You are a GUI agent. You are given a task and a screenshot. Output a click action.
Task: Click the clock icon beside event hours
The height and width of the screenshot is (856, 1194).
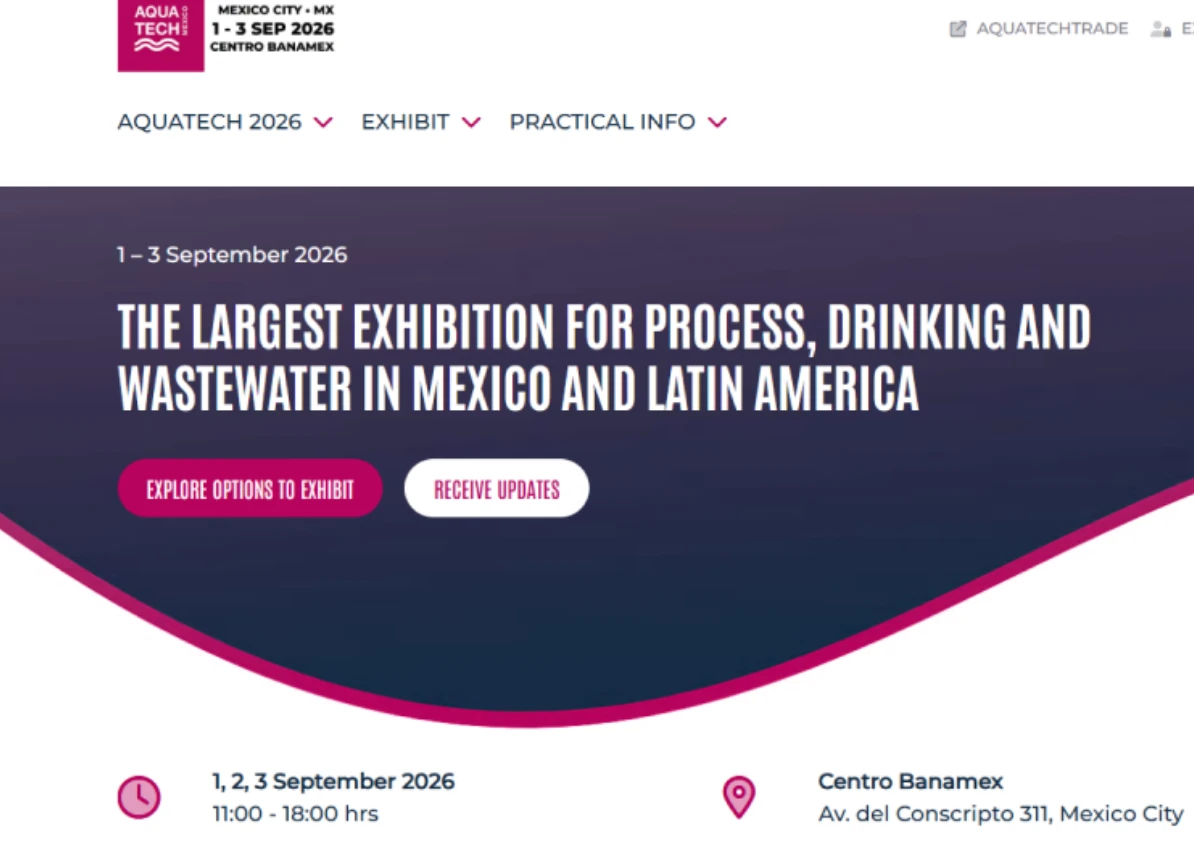pyautogui.click(x=139, y=797)
